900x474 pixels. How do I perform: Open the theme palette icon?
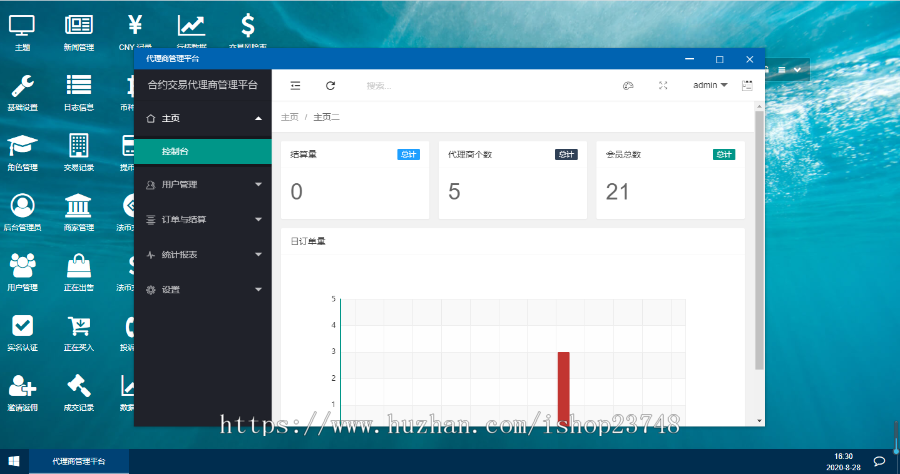pos(628,86)
